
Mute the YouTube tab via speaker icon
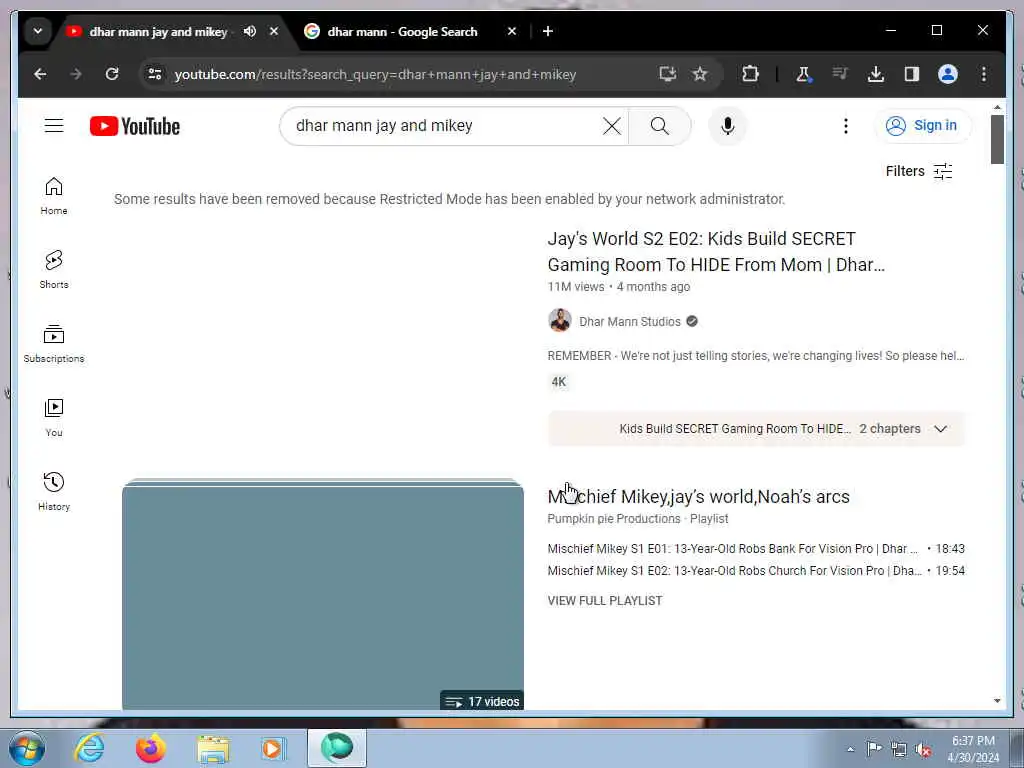point(249,31)
